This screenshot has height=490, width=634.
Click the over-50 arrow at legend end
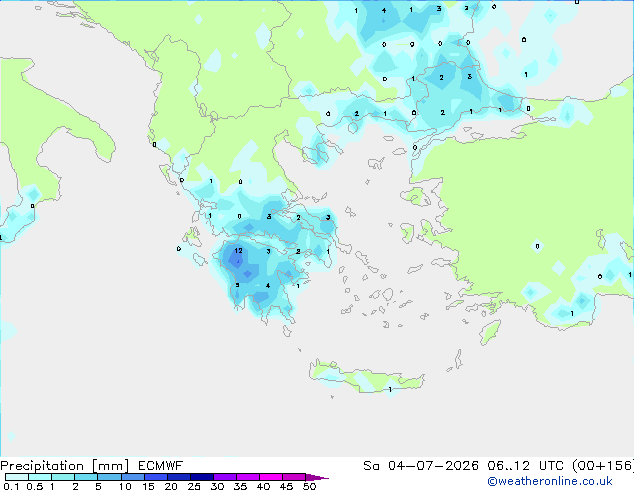tap(317, 477)
